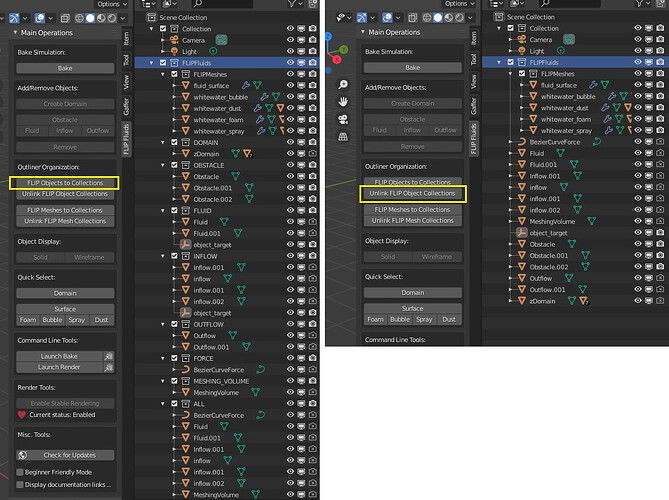Click the Camera object icon in the right outliner
Viewport: 669px width, 500px height.
[x=521, y=39]
